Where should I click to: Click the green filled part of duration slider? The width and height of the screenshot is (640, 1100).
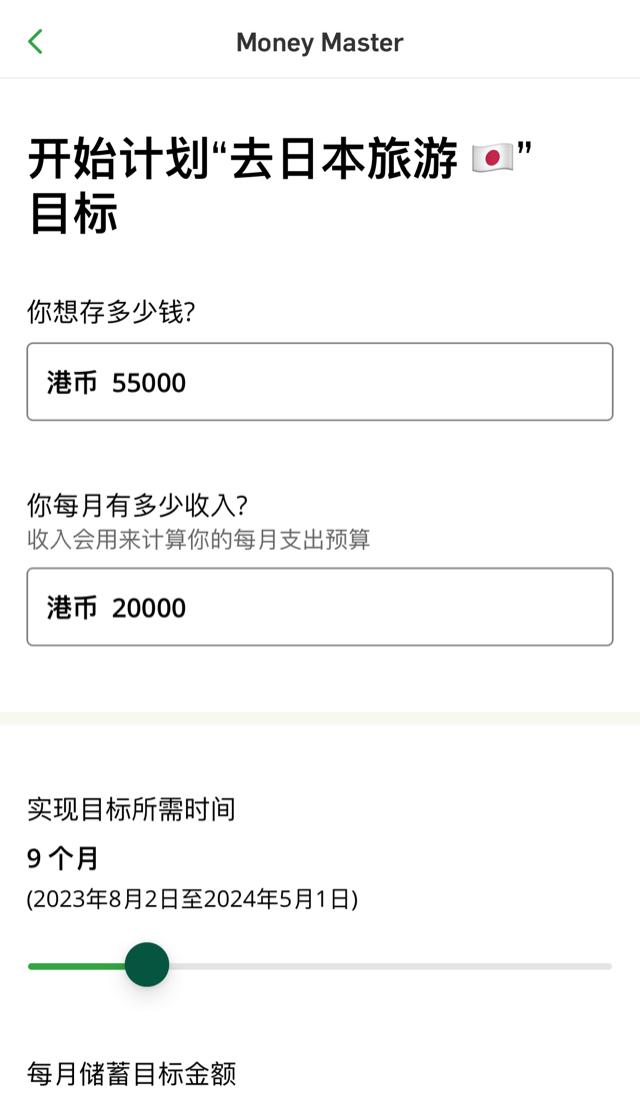[76, 966]
